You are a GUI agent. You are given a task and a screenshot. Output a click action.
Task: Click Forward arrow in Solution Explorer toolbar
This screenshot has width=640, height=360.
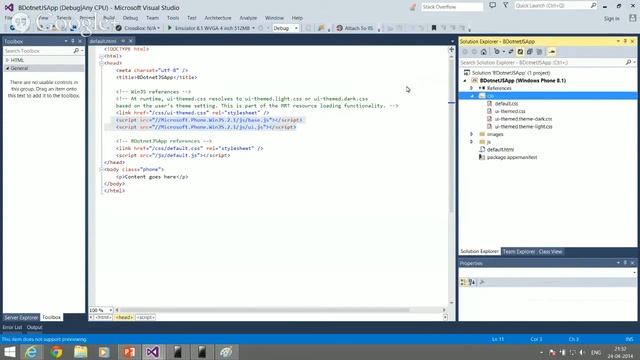(474, 52)
